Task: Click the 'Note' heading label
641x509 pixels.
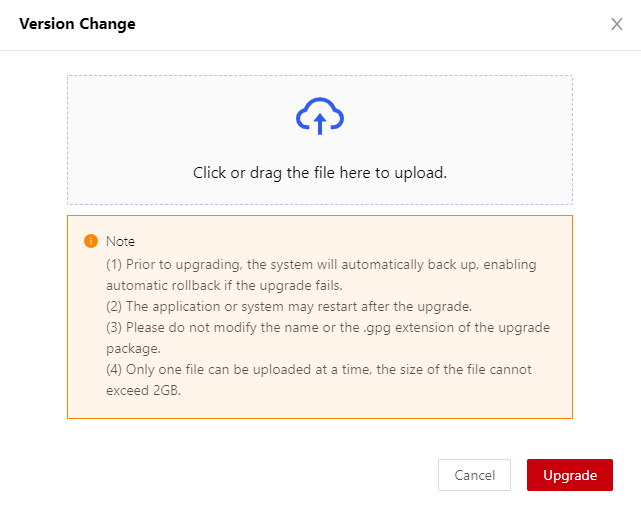Action: point(120,241)
